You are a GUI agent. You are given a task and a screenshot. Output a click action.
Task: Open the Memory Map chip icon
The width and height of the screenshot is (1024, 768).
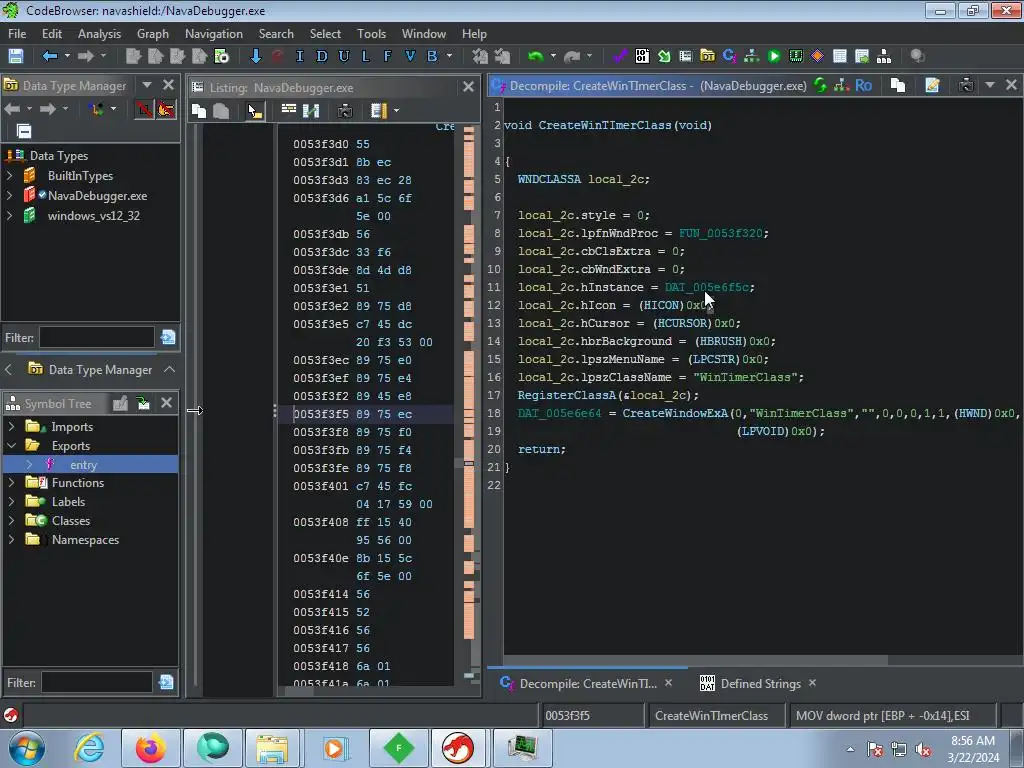click(x=795, y=56)
